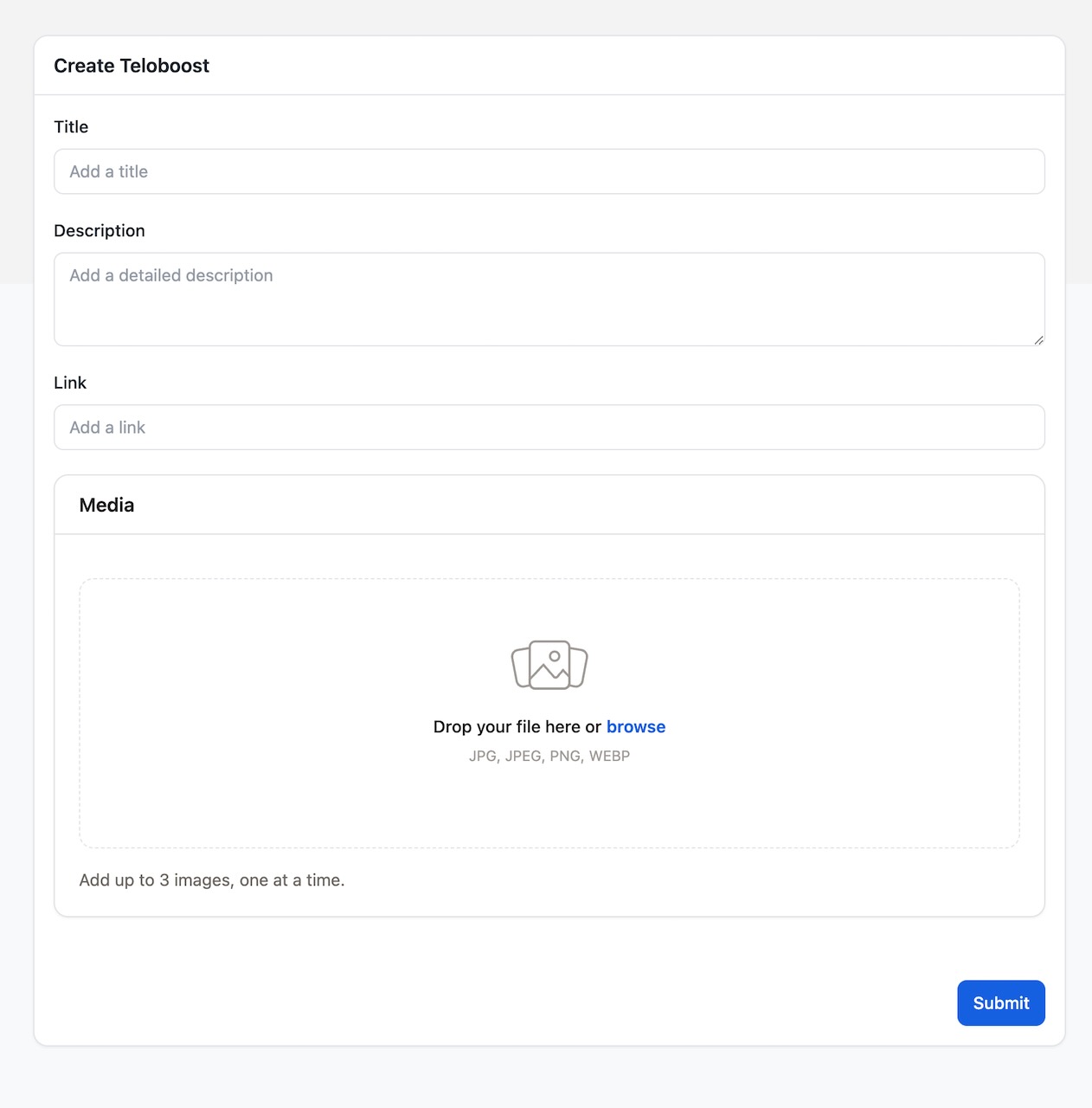Open file picker via browse link
1092x1108 pixels.
point(635,727)
